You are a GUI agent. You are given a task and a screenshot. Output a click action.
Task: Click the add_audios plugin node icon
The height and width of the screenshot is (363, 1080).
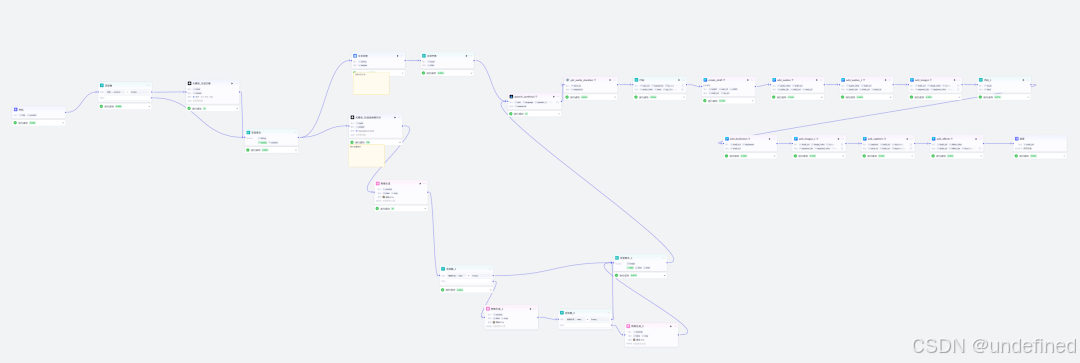[775, 80]
